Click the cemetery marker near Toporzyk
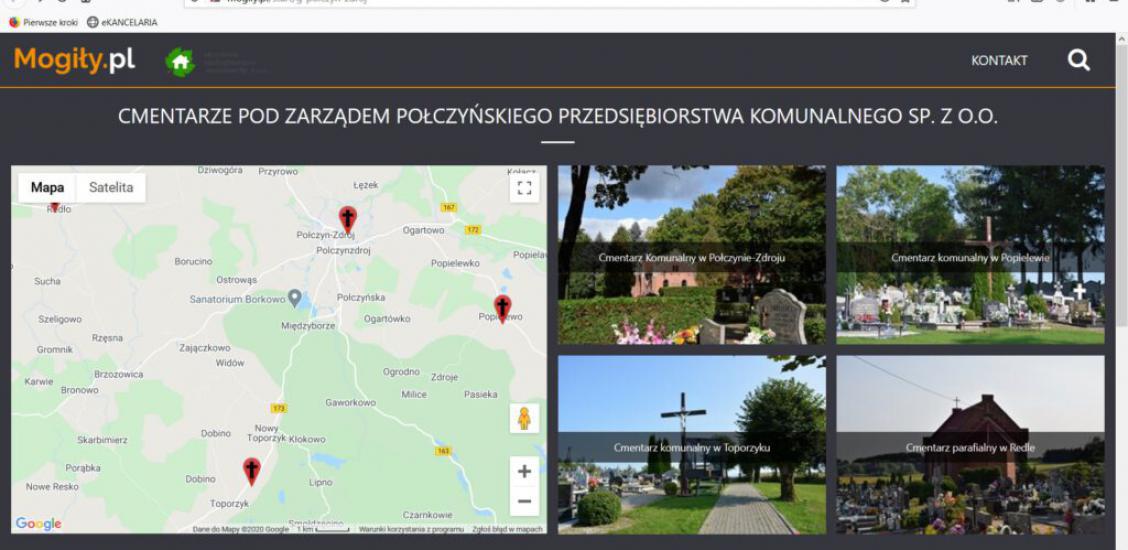1128x550 pixels. [x=252, y=470]
